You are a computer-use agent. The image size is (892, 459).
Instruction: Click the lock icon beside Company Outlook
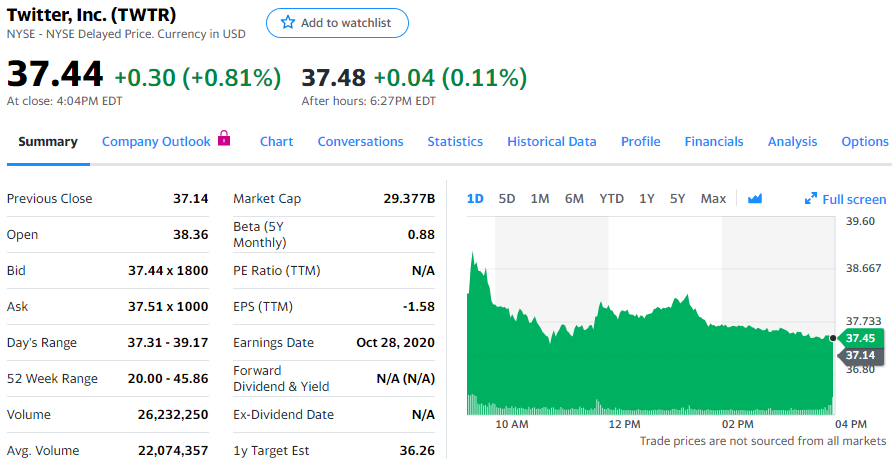click(x=224, y=138)
